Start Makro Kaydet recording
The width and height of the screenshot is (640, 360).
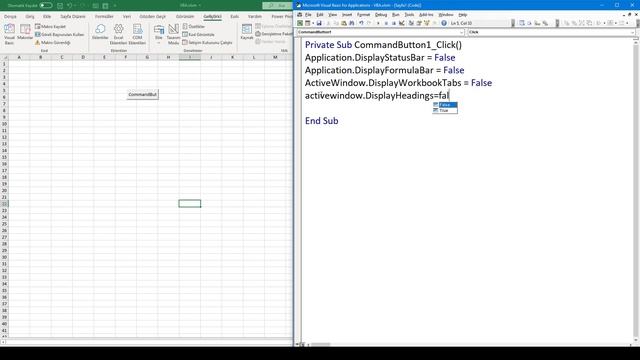tap(50, 27)
